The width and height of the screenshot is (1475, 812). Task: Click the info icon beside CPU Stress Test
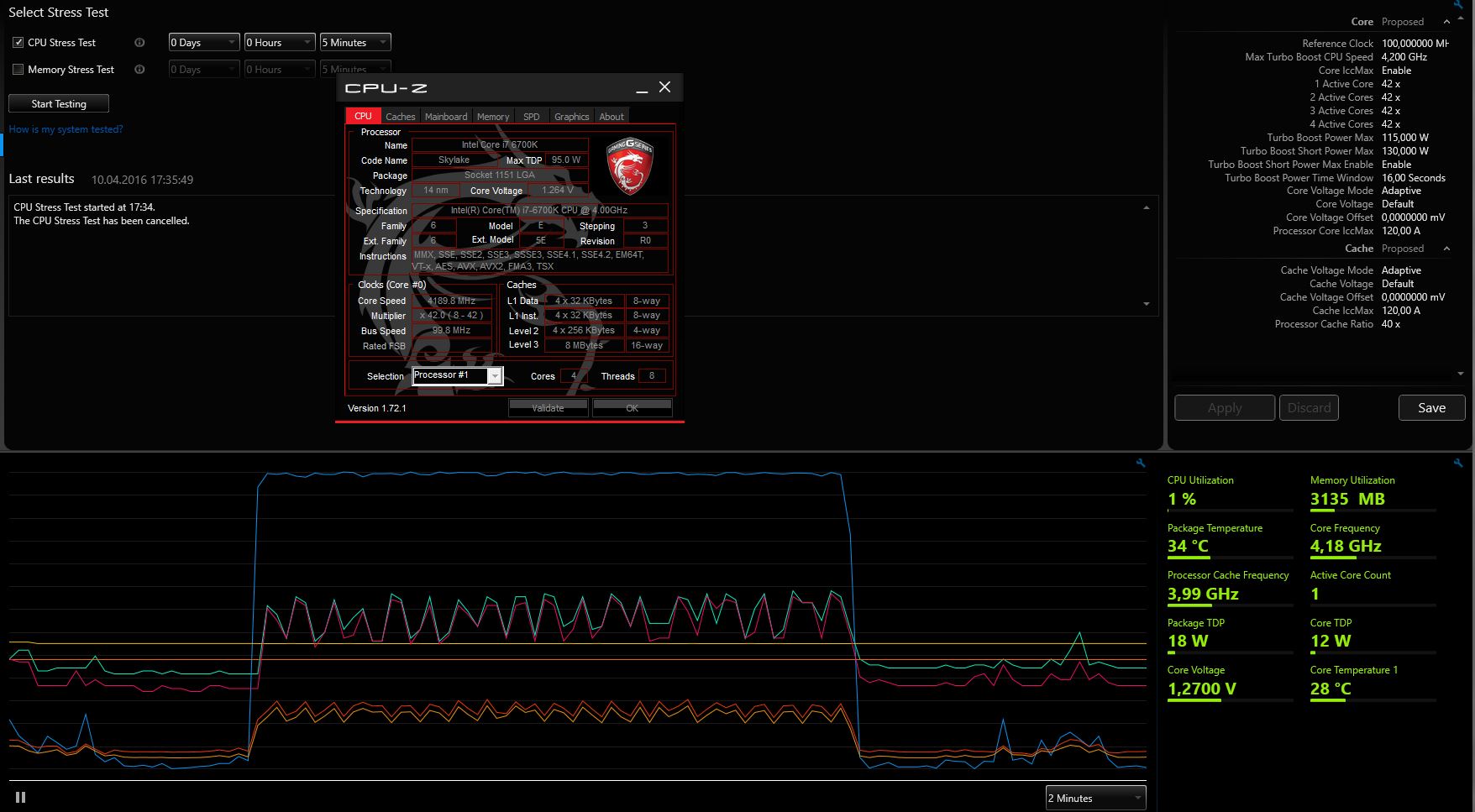139,43
